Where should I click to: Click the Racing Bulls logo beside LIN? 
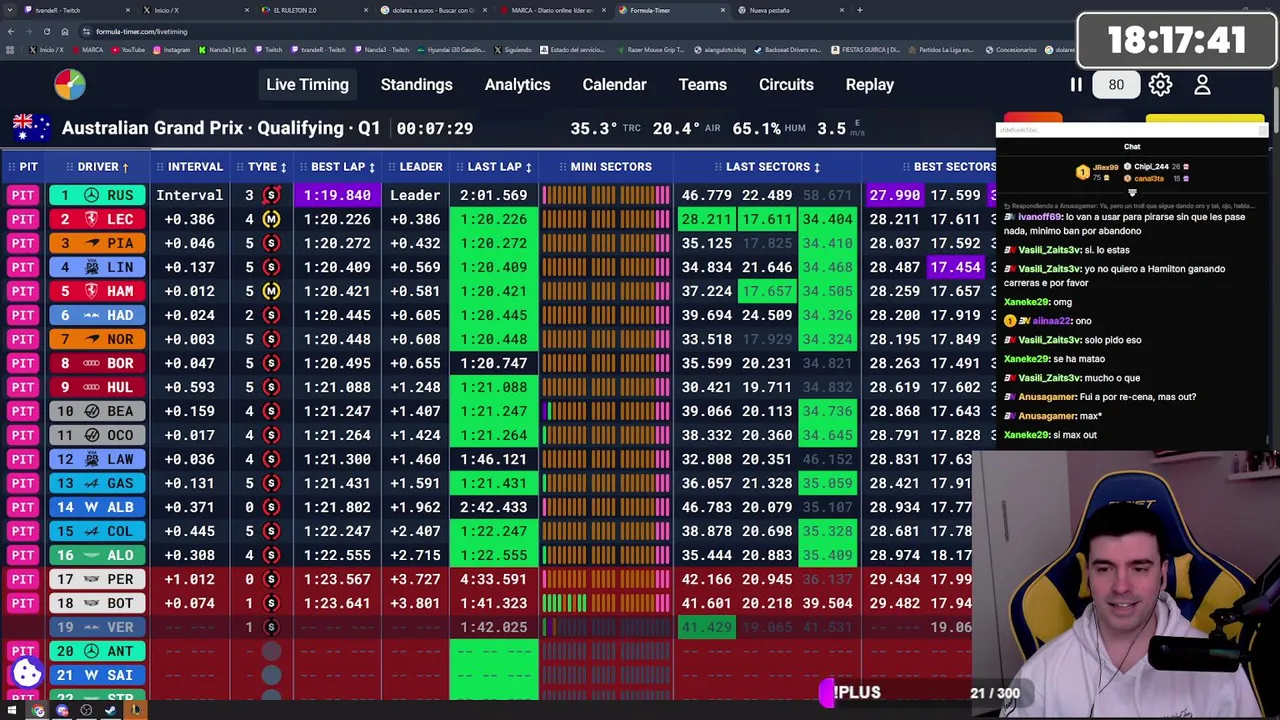click(92, 267)
